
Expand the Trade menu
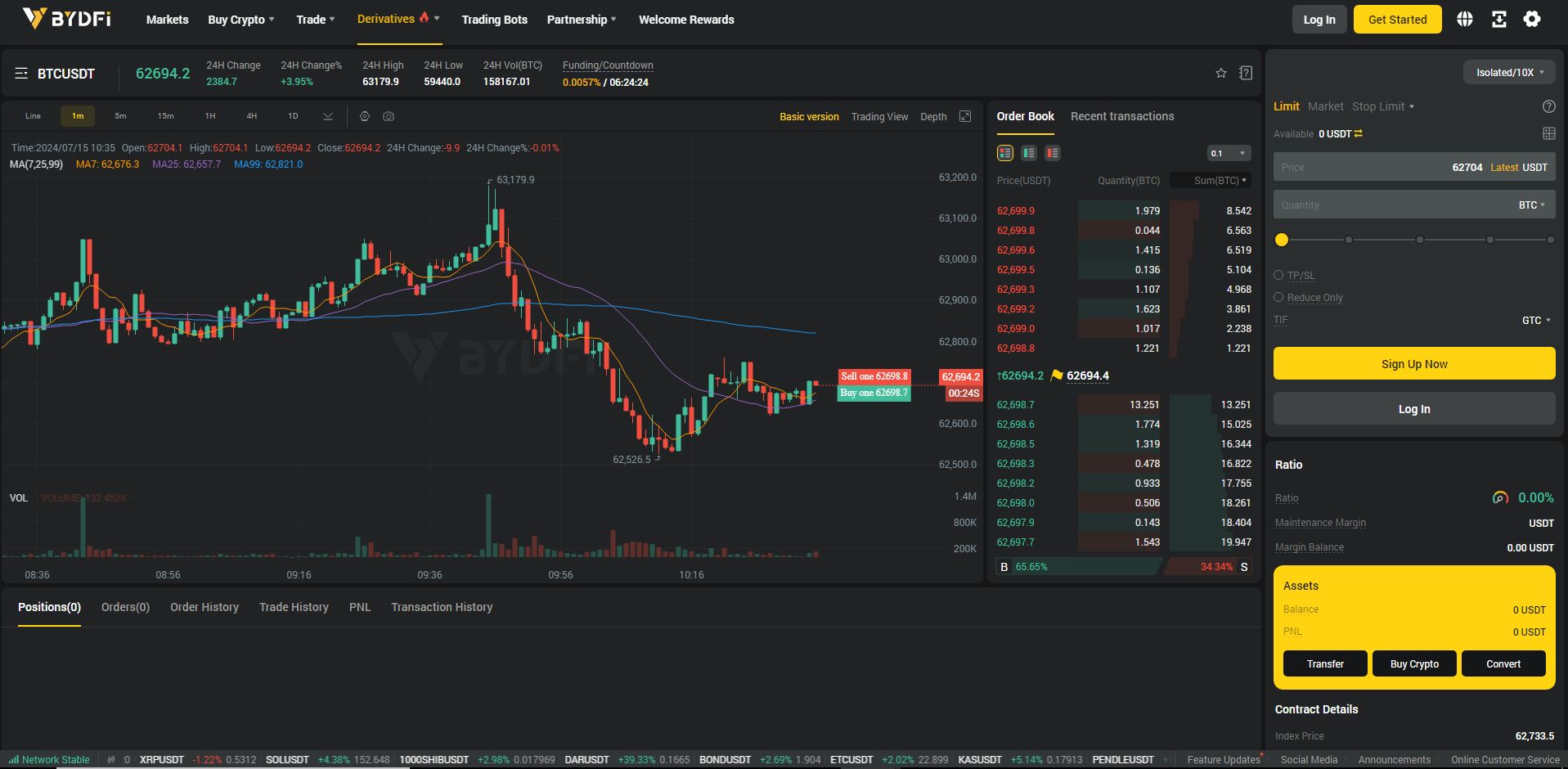[316, 20]
